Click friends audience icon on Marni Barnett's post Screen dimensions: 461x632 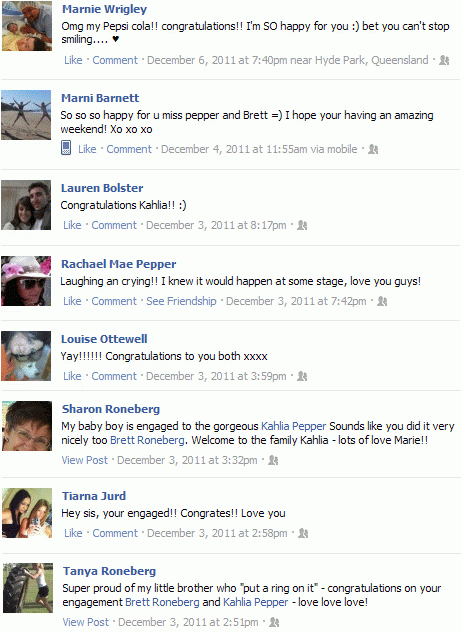[x=373, y=150]
